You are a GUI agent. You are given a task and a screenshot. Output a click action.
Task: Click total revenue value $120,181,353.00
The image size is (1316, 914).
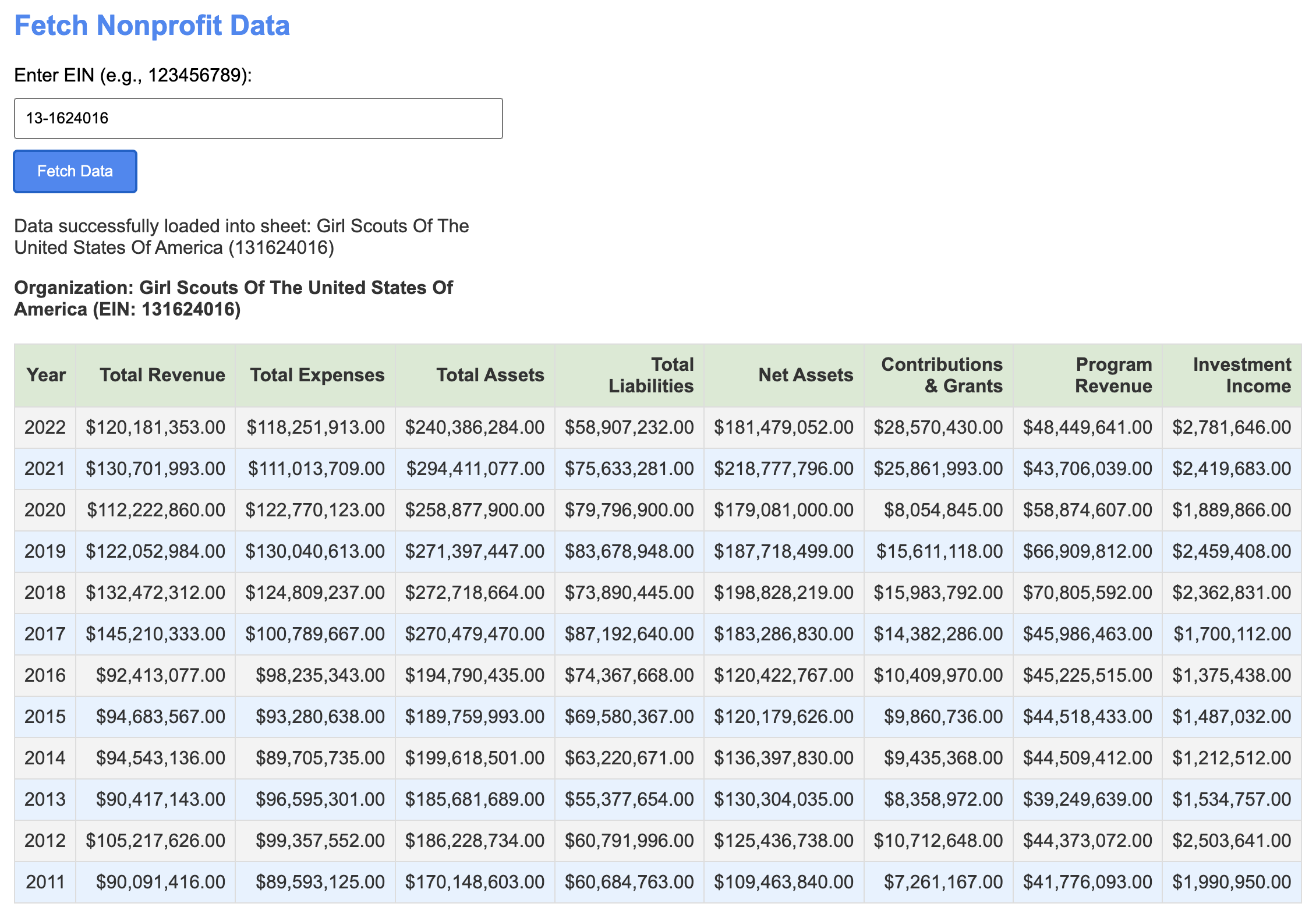pyautogui.click(x=155, y=427)
